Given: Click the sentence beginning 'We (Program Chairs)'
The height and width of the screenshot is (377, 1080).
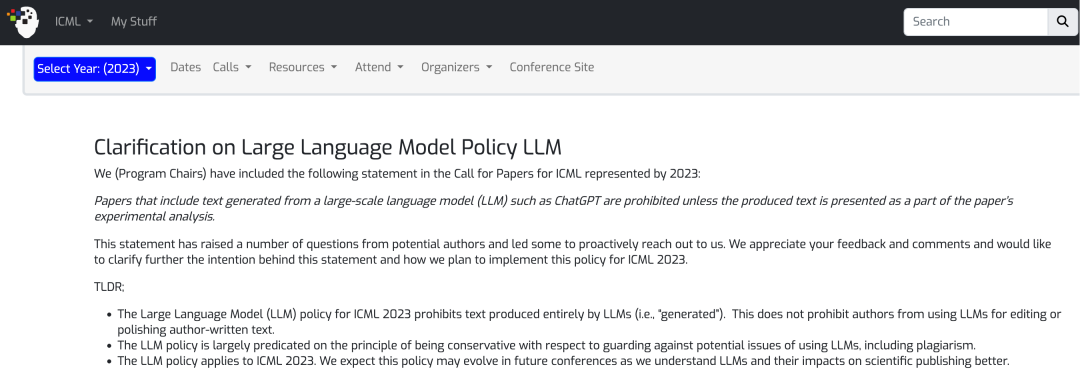Looking at the screenshot, I should click(x=397, y=174).
